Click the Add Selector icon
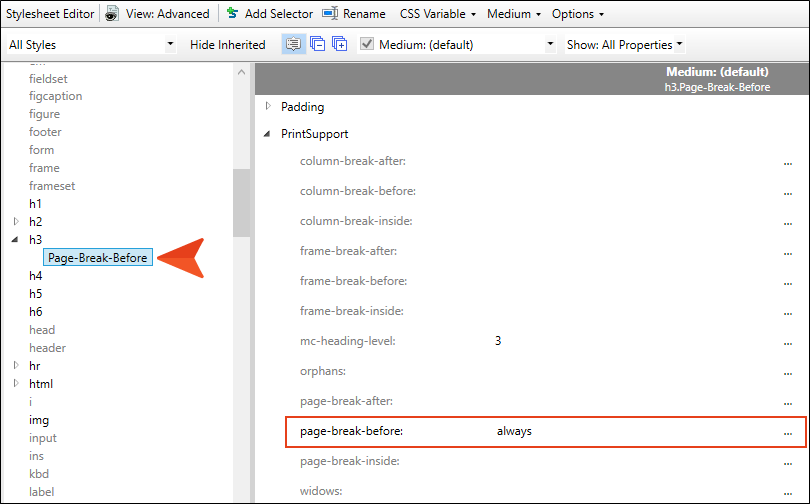 (x=232, y=14)
